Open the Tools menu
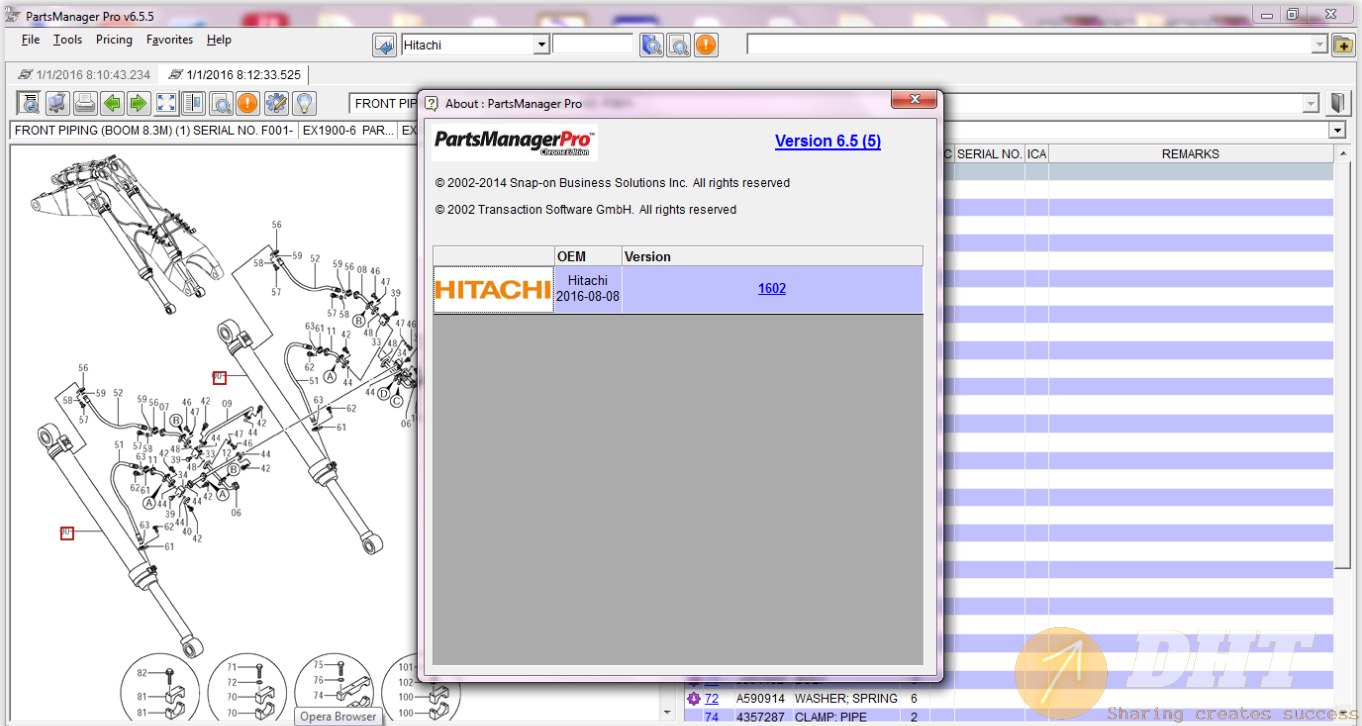Screen dimensions: 1362x726 click(68, 40)
